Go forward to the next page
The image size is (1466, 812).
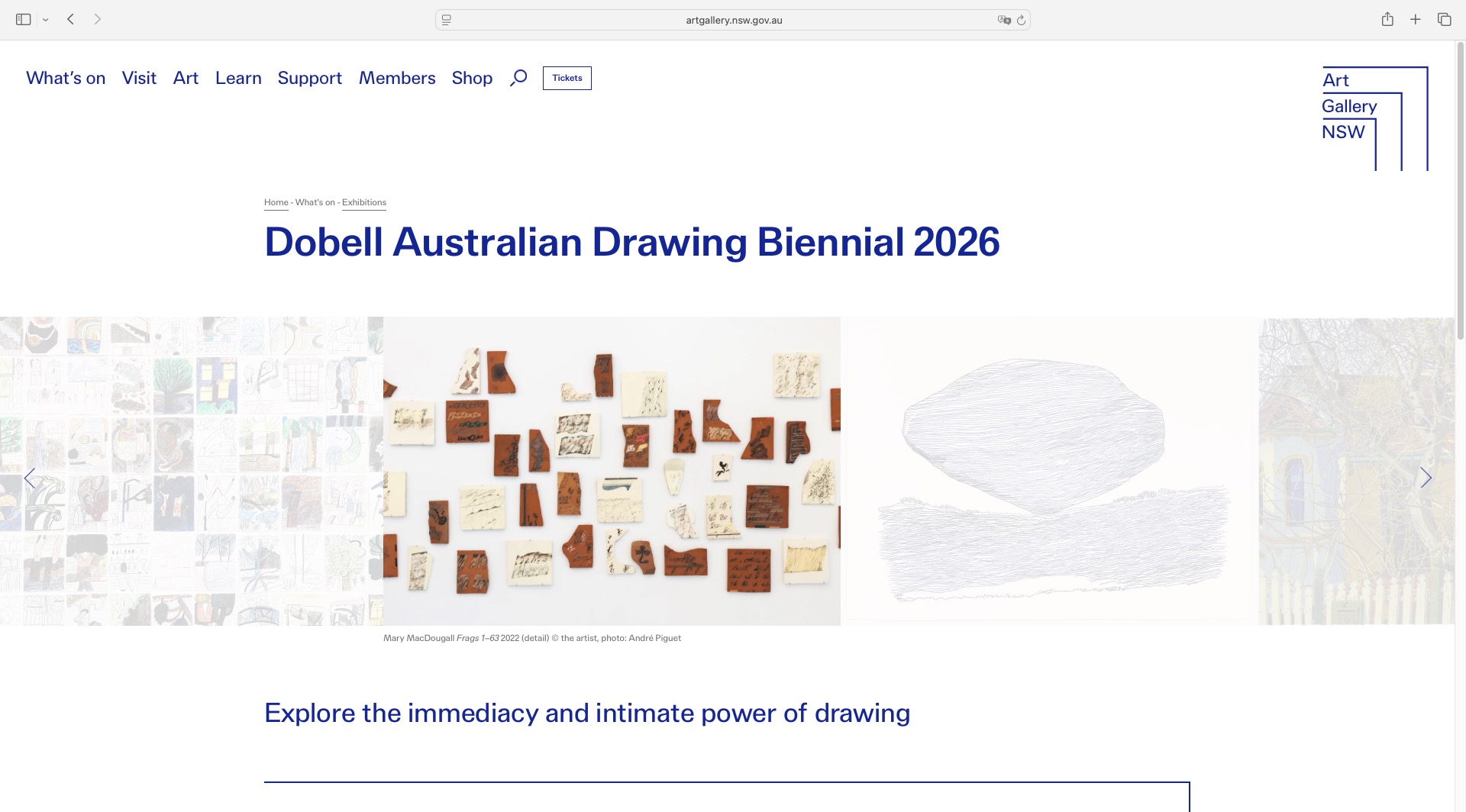[x=97, y=19]
